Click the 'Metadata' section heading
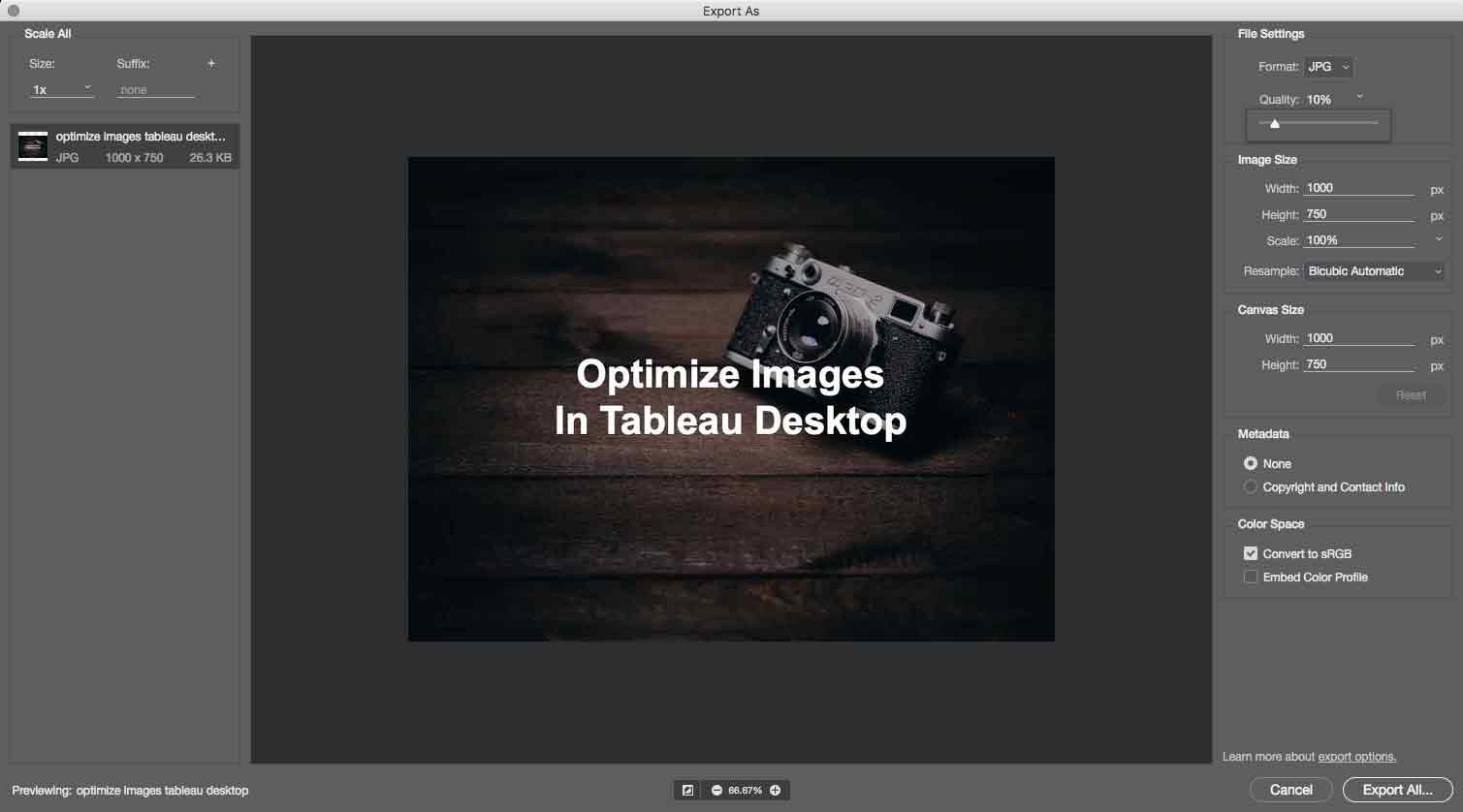This screenshot has width=1463, height=812. coord(1263,434)
